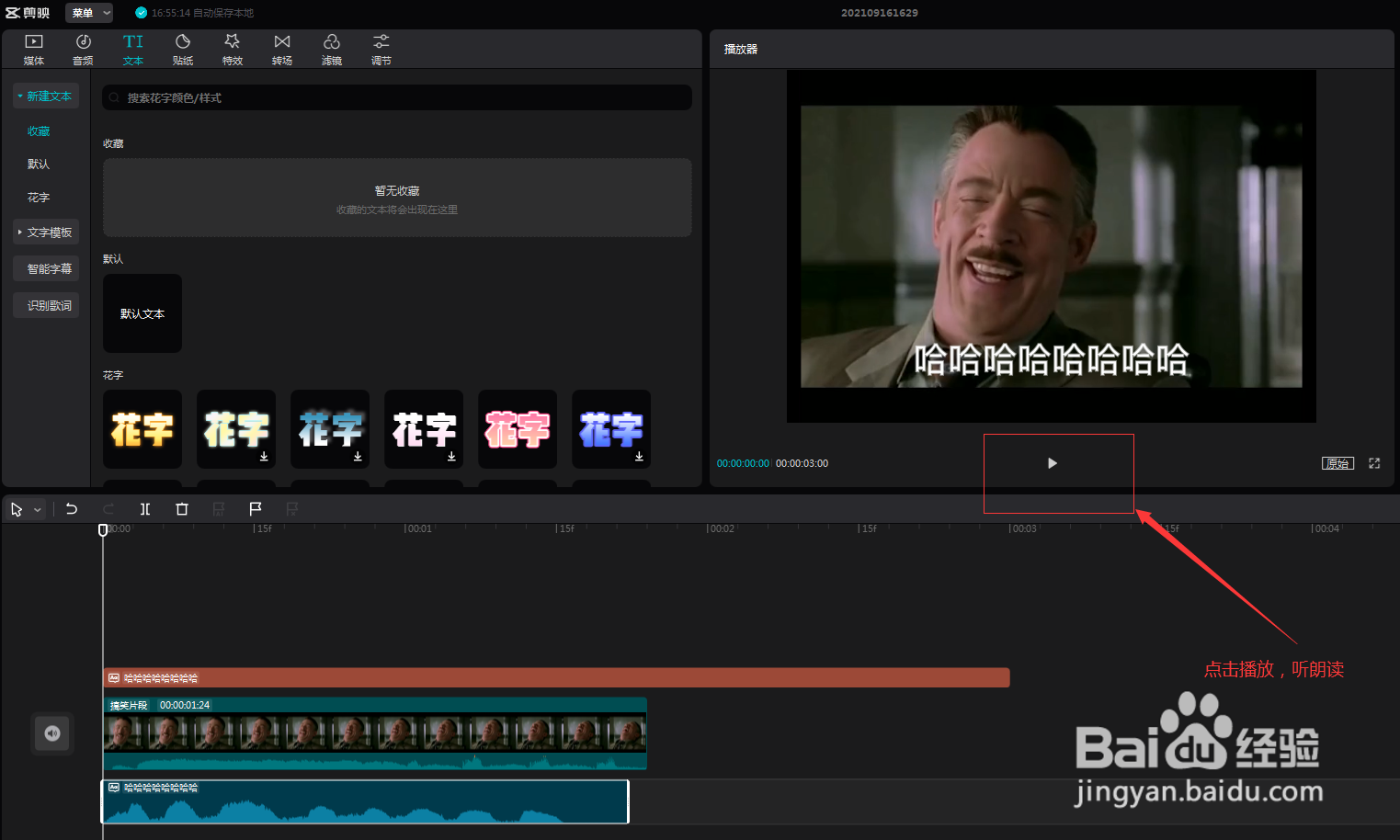Choose the pink 花字 style thumbnail
The width and height of the screenshot is (1400, 840).
(x=518, y=429)
